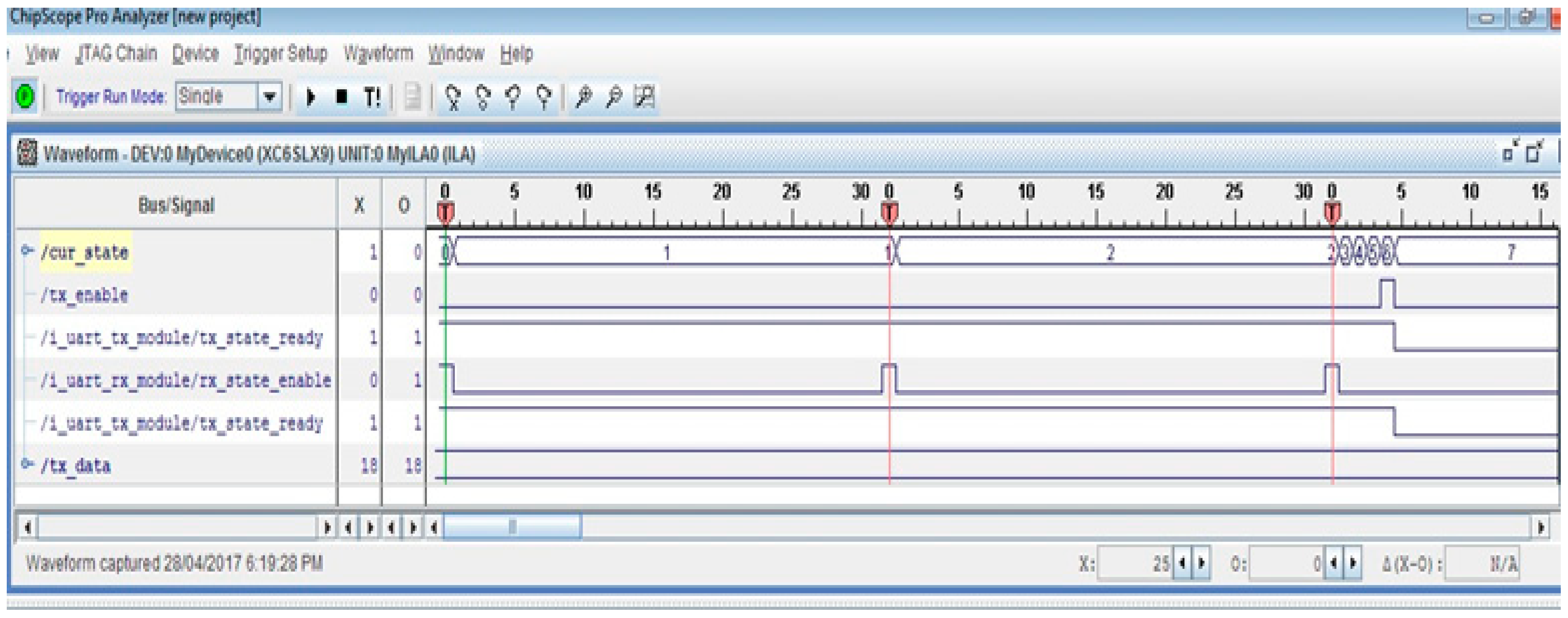The width and height of the screenshot is (1568, 618).
Task: Click the zoom out magnifier icon
Action: click(x=613, y=97)
